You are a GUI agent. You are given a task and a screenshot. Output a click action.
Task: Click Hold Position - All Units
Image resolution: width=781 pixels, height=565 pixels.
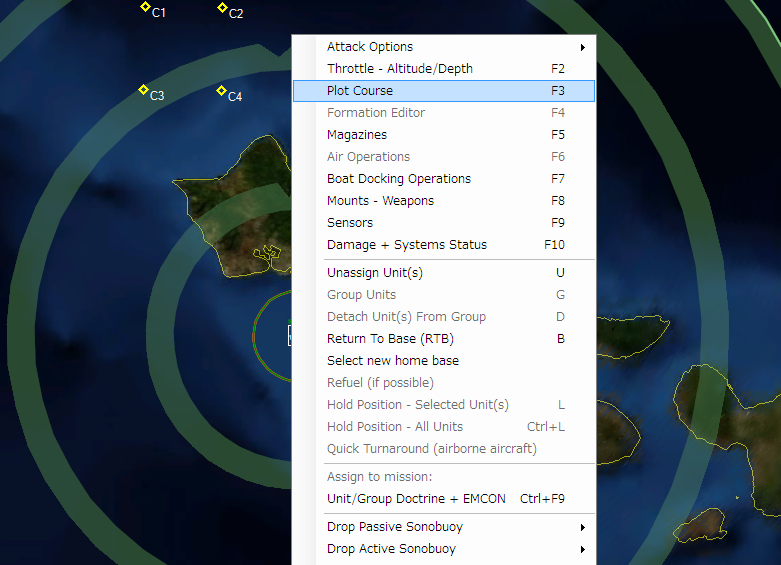[x=444, y=426]
